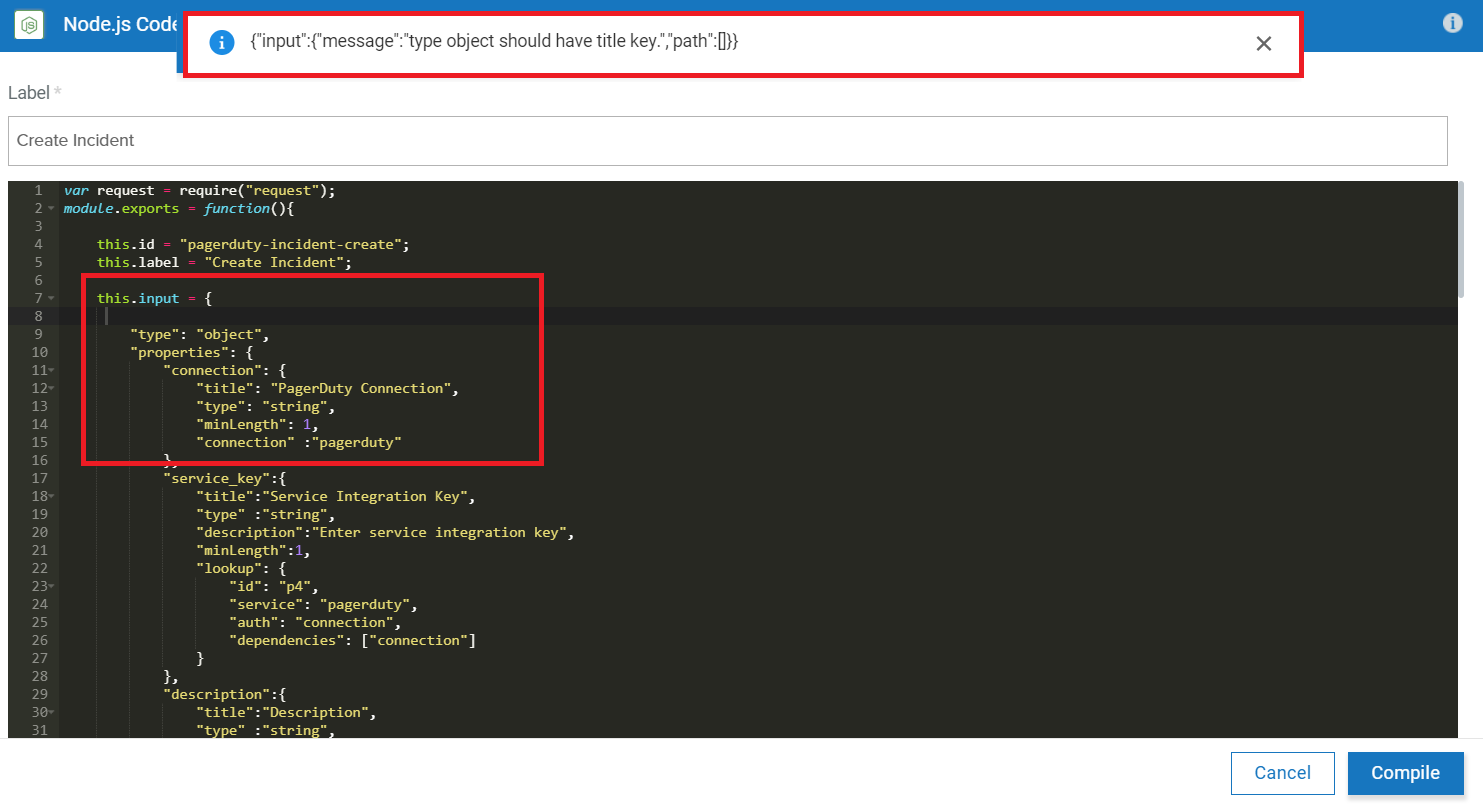Click "auth" key on line 25

pos(254,622)
